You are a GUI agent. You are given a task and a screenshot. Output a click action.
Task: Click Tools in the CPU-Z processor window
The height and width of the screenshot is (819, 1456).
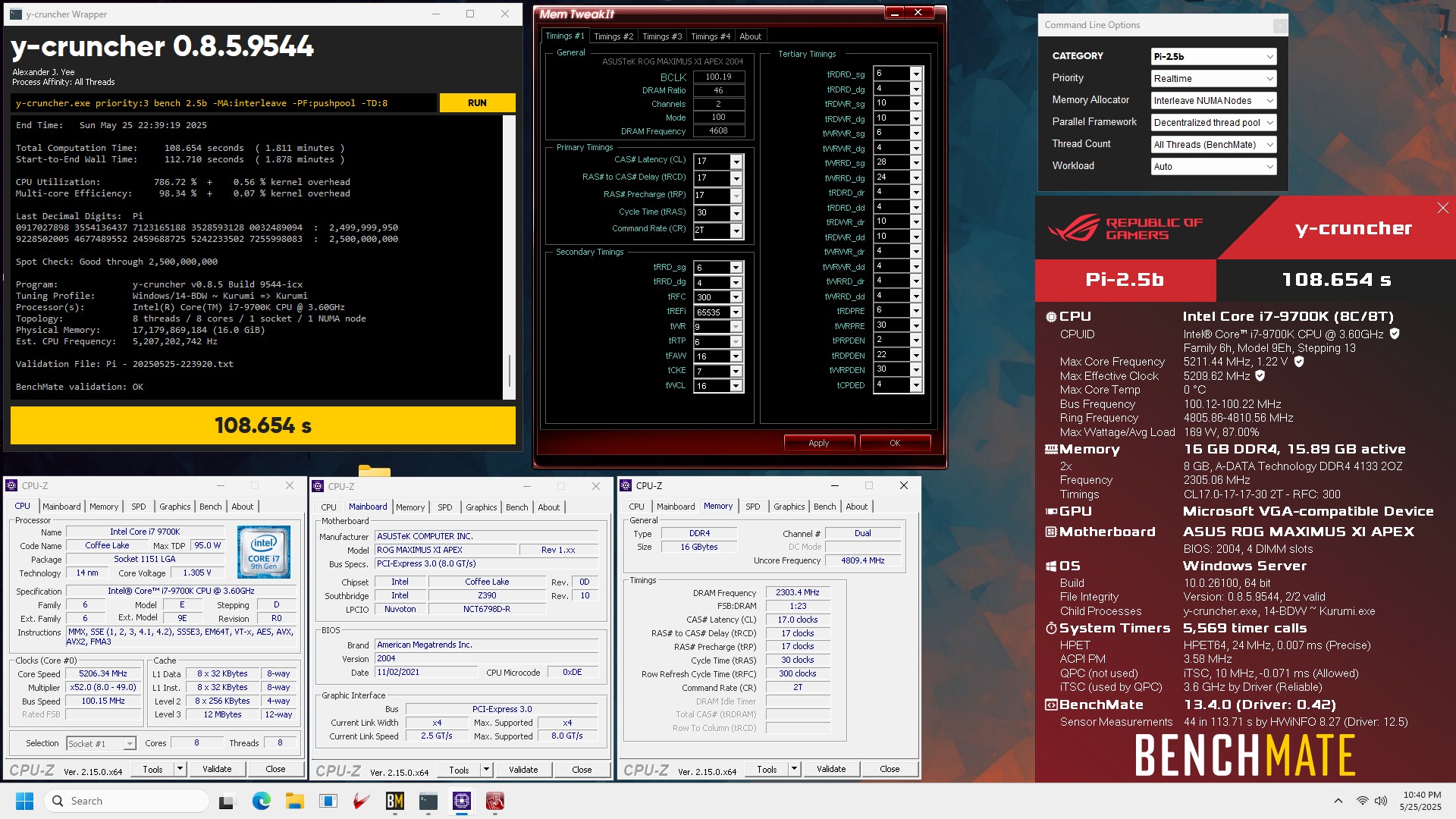pyautogui.click(x=152, y=769)
